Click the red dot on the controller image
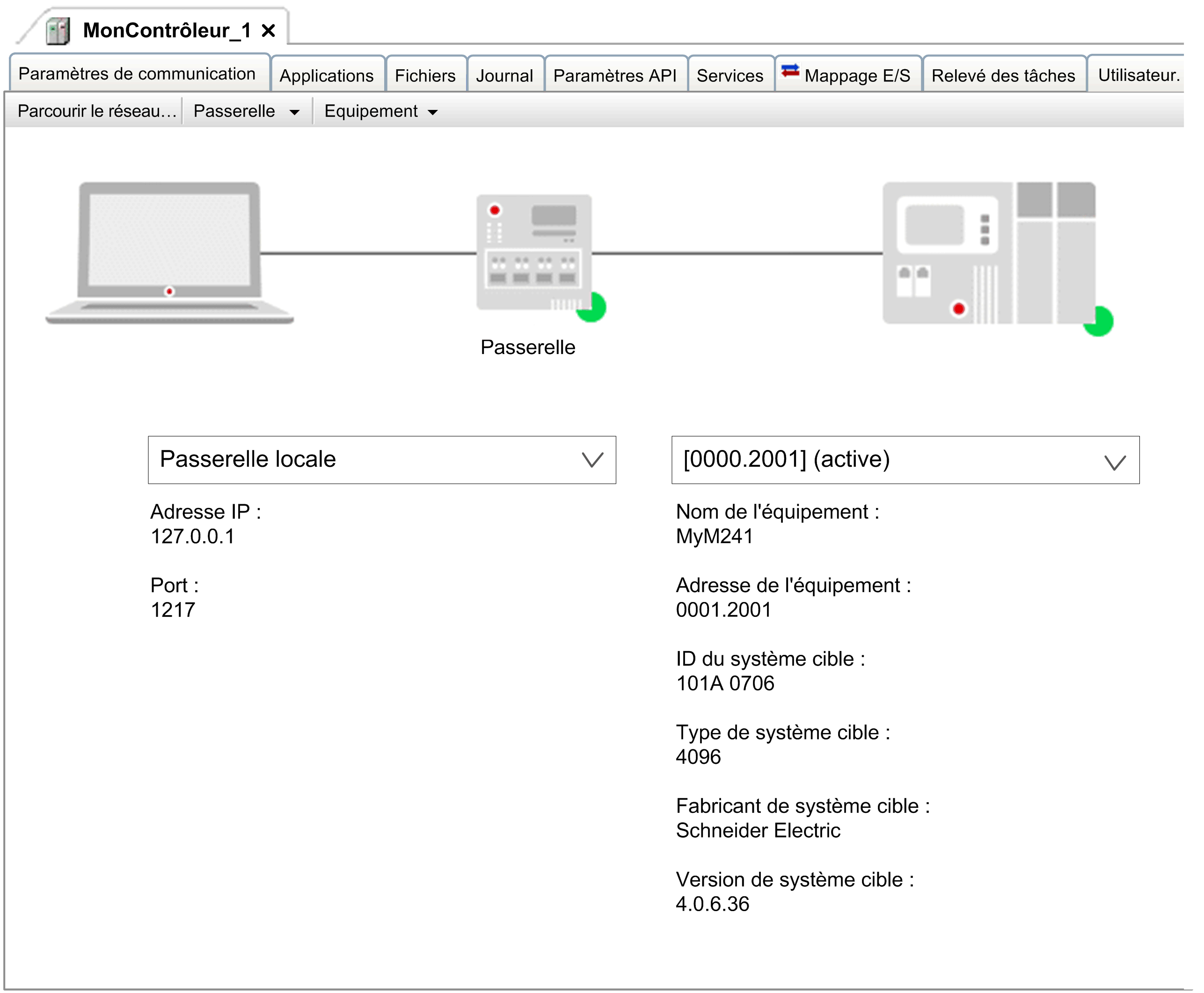The image size is (1204, 993). [958, 309]
